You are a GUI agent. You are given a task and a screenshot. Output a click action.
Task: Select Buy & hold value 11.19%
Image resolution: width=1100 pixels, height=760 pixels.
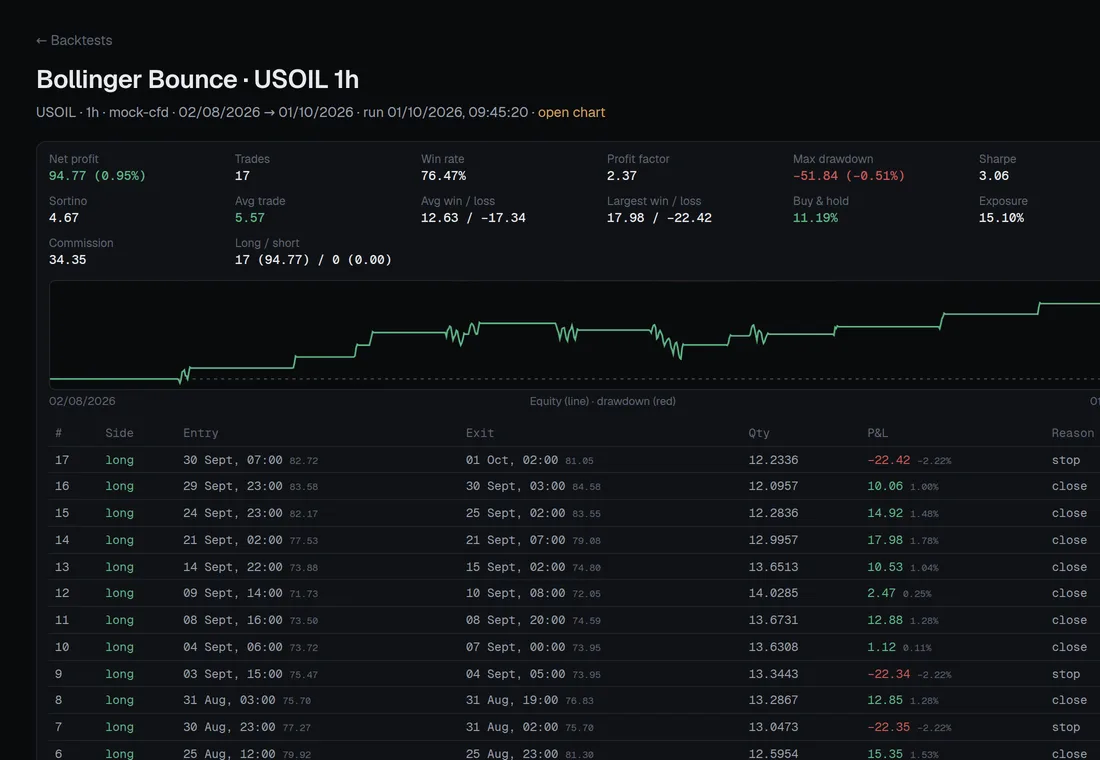[815, 218]
